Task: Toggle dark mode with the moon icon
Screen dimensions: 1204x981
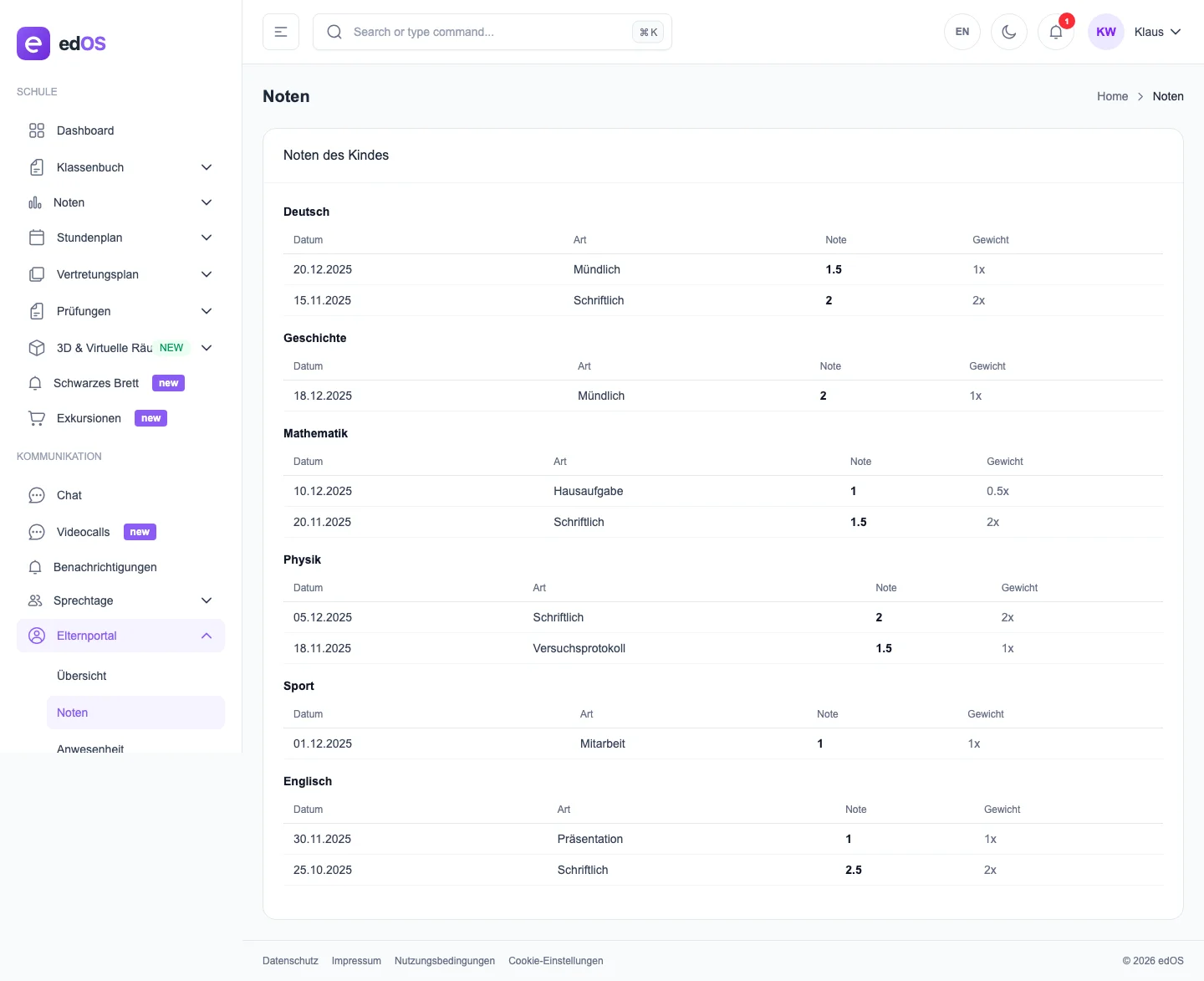Action: tap(1008, 32)
